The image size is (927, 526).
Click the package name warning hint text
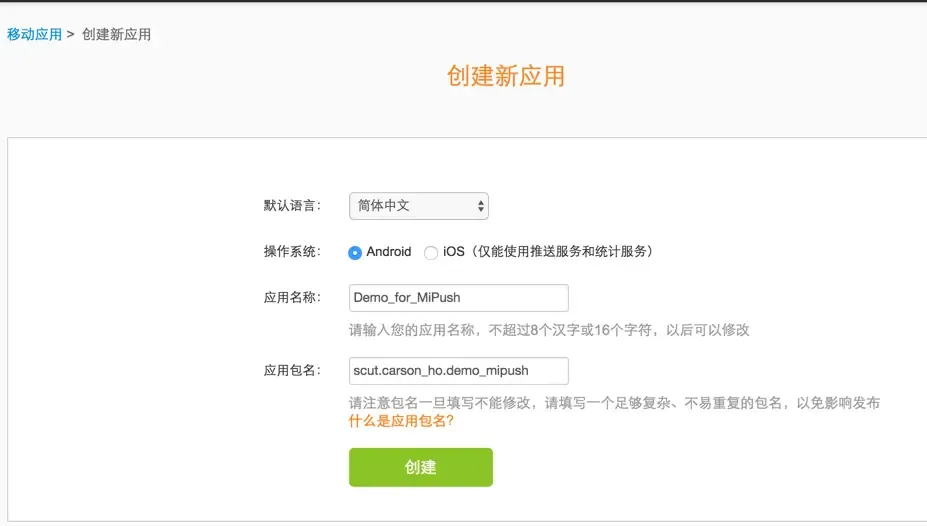click(614, 403)
